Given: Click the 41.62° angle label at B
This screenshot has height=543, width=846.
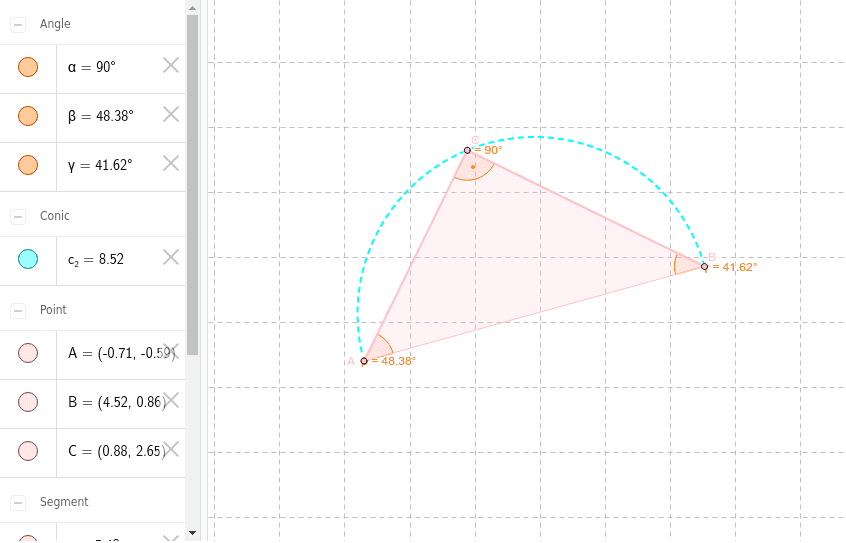Looking at the screenshot, I should point(734,267).
